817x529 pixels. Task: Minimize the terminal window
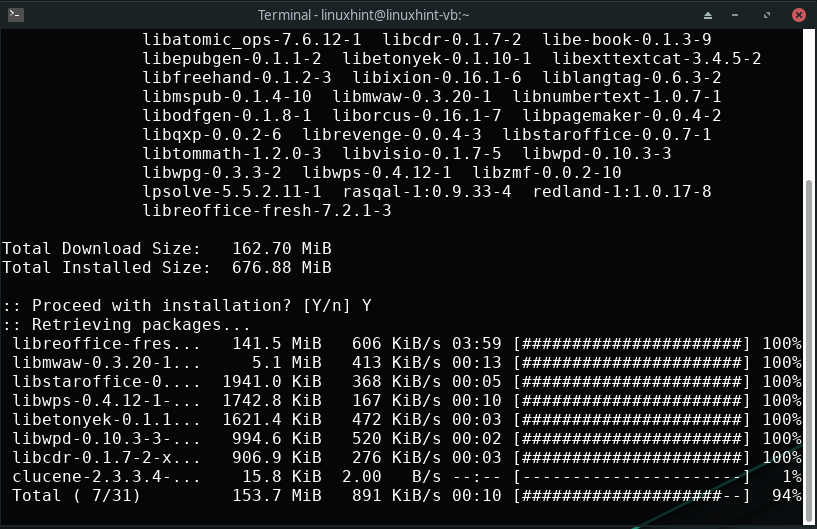[x=735, y=15]
